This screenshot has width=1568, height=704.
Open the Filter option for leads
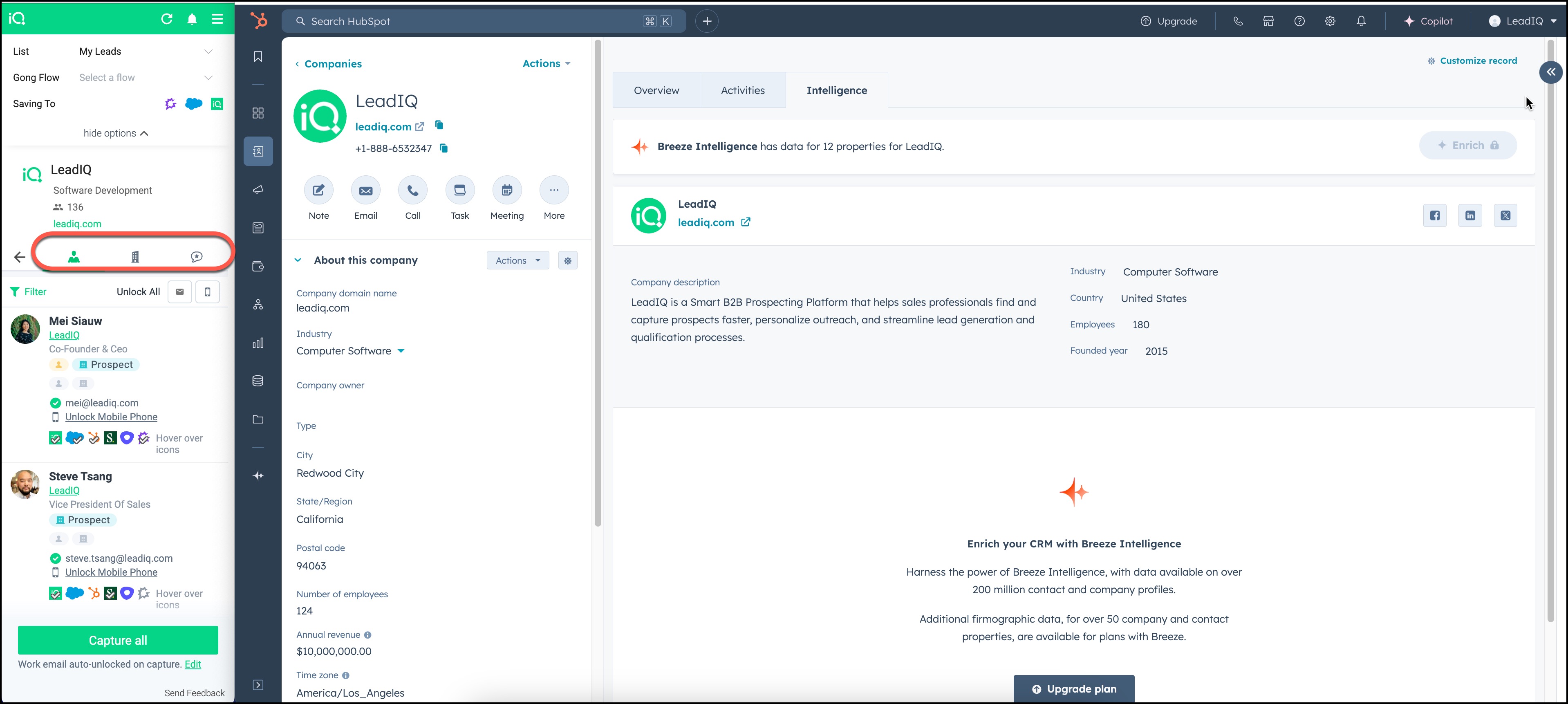29,292
